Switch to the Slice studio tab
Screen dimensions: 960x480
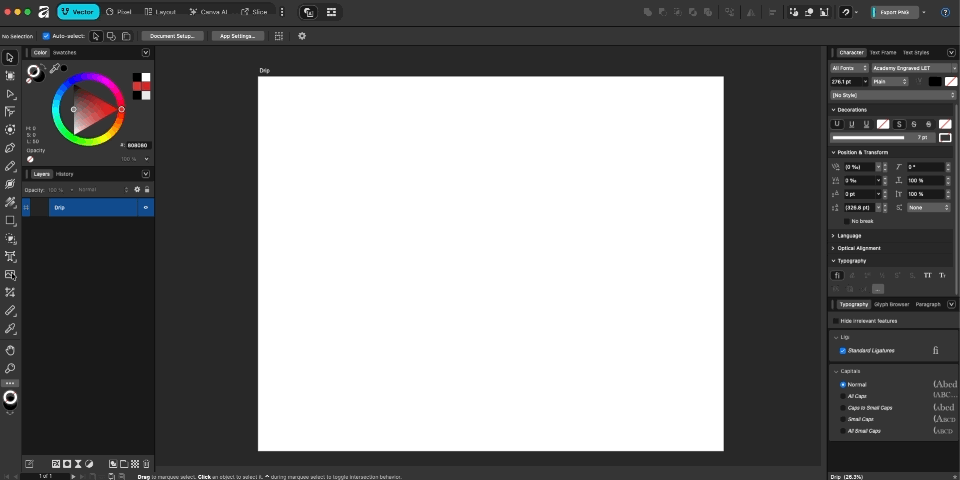coord(255,12)
